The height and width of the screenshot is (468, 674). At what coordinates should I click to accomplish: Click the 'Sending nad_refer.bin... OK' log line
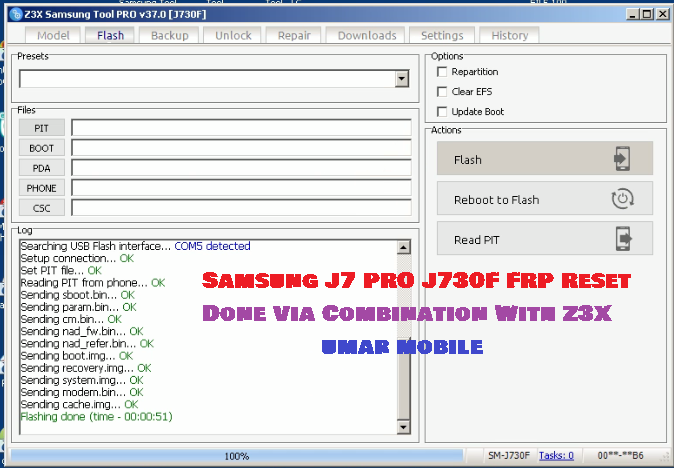click(87, 344)
